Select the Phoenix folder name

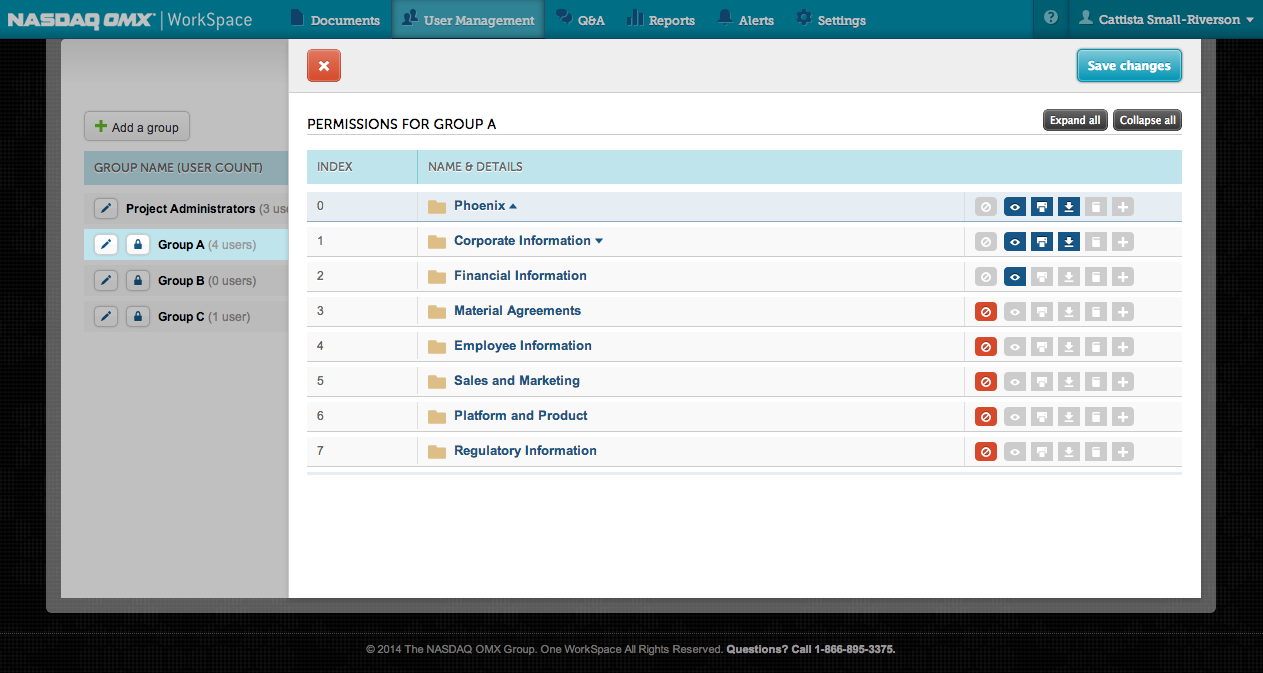pos(480,205)
